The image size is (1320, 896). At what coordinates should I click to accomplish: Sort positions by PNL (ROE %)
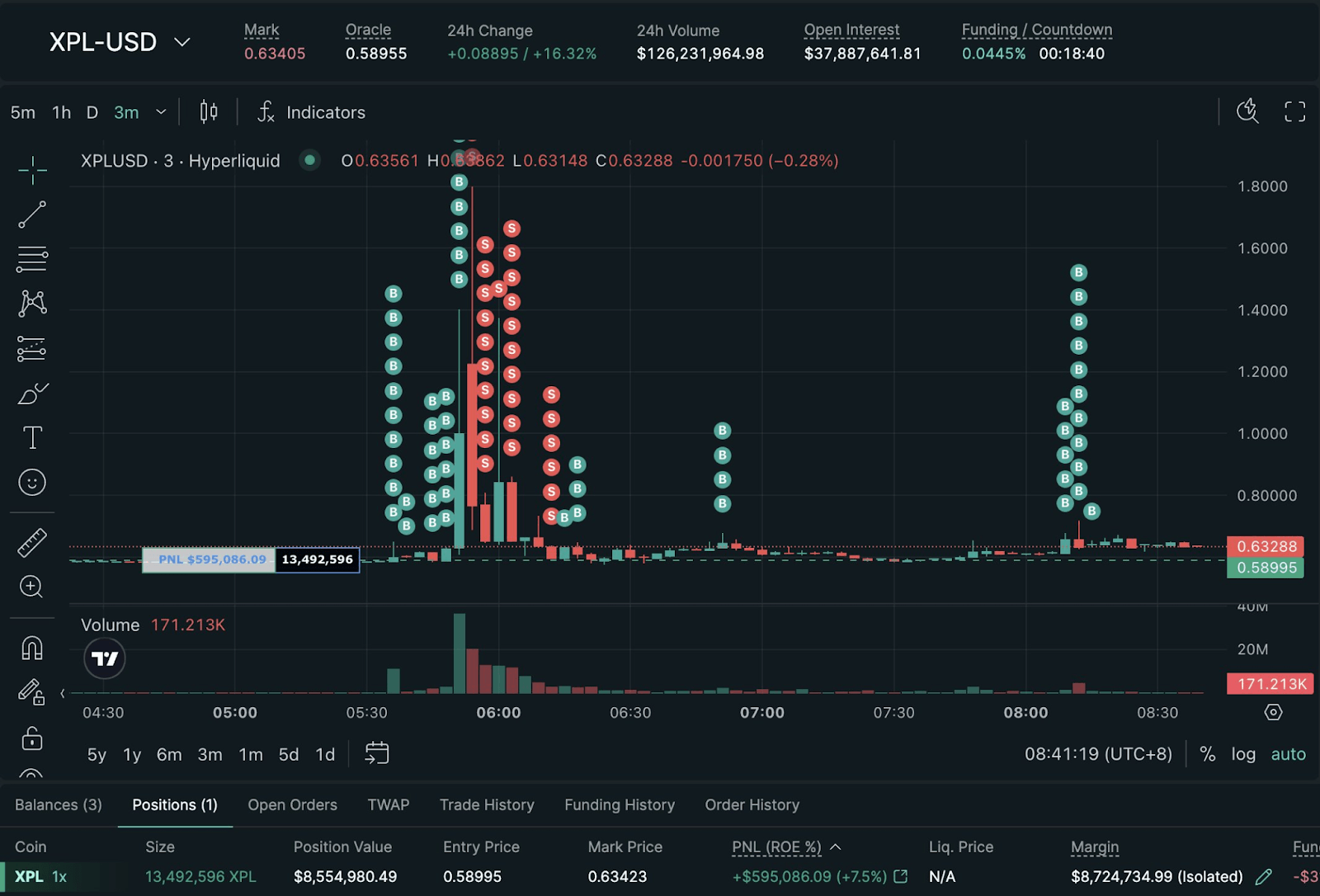[x=786, y=846]
